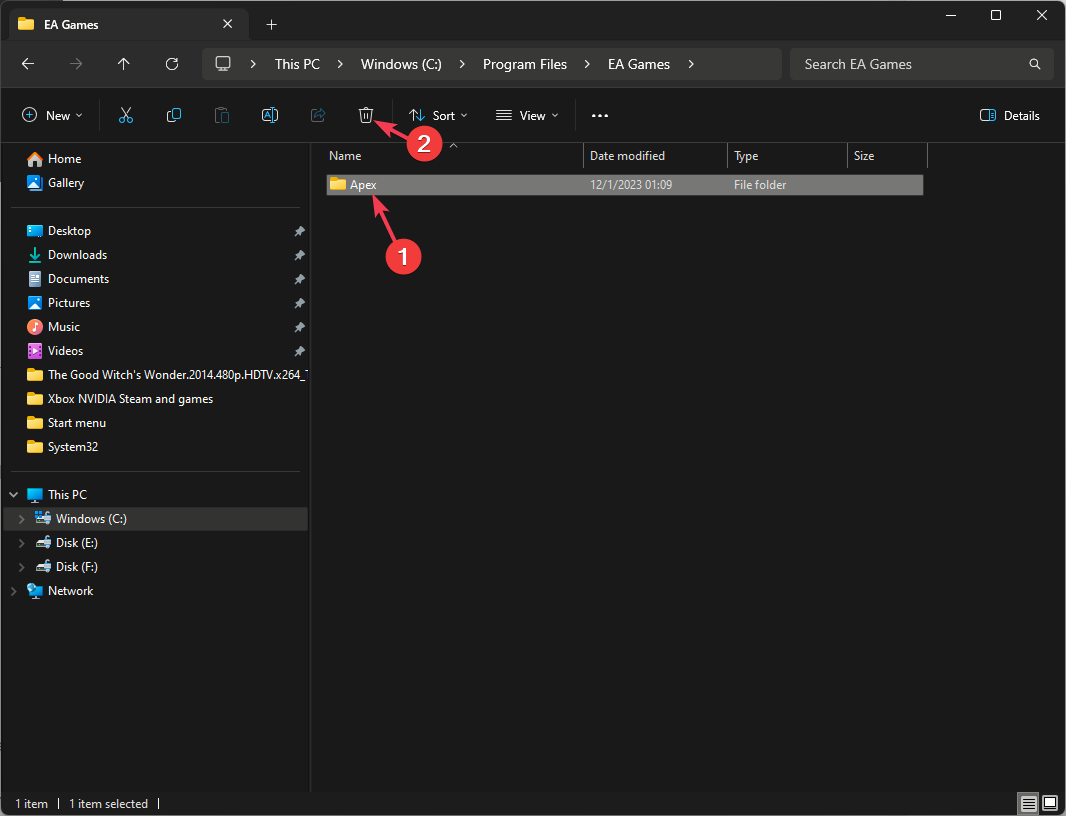Image resolution: width=1066 pixels, height=816 pixels.
Task: Open the See more ellipsis menu
Action: pos(600,116)
